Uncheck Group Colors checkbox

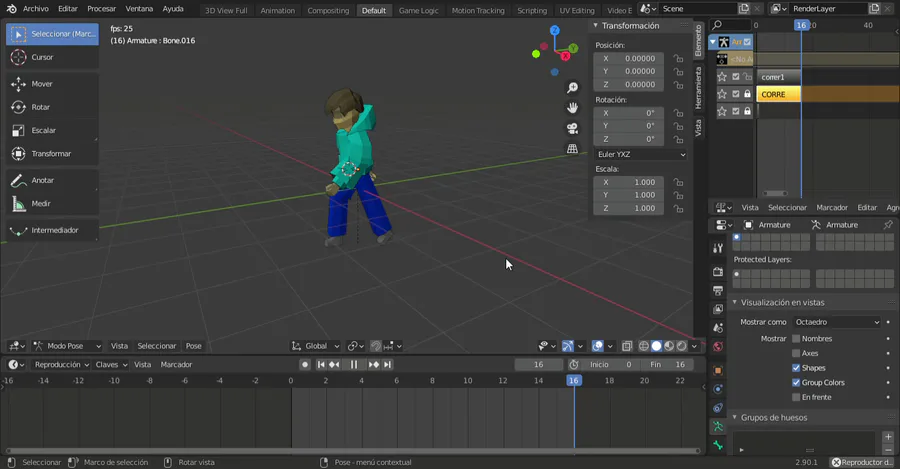tap(796, 382)
